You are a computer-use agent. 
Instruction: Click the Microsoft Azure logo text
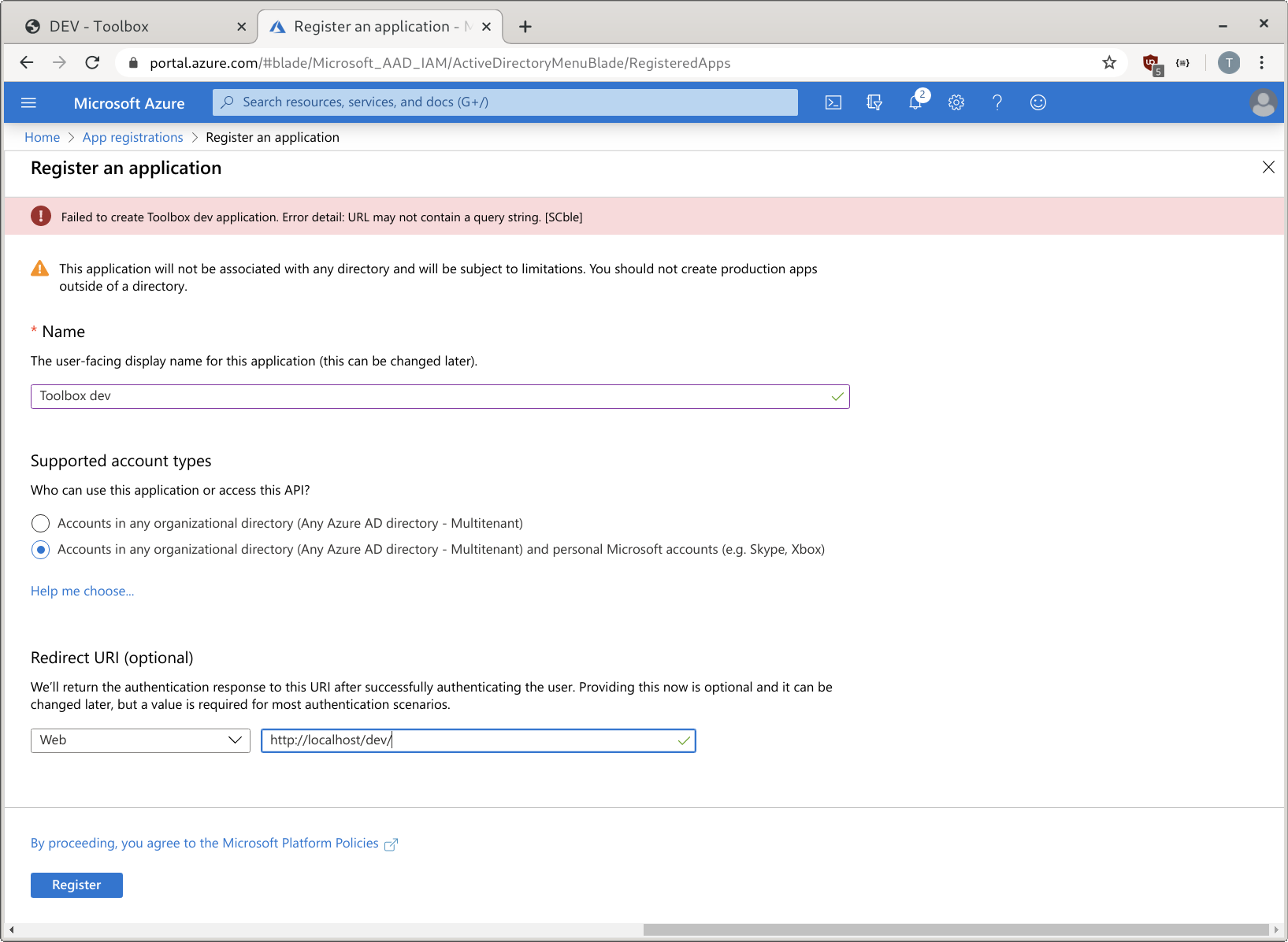(x=129, y=103)
